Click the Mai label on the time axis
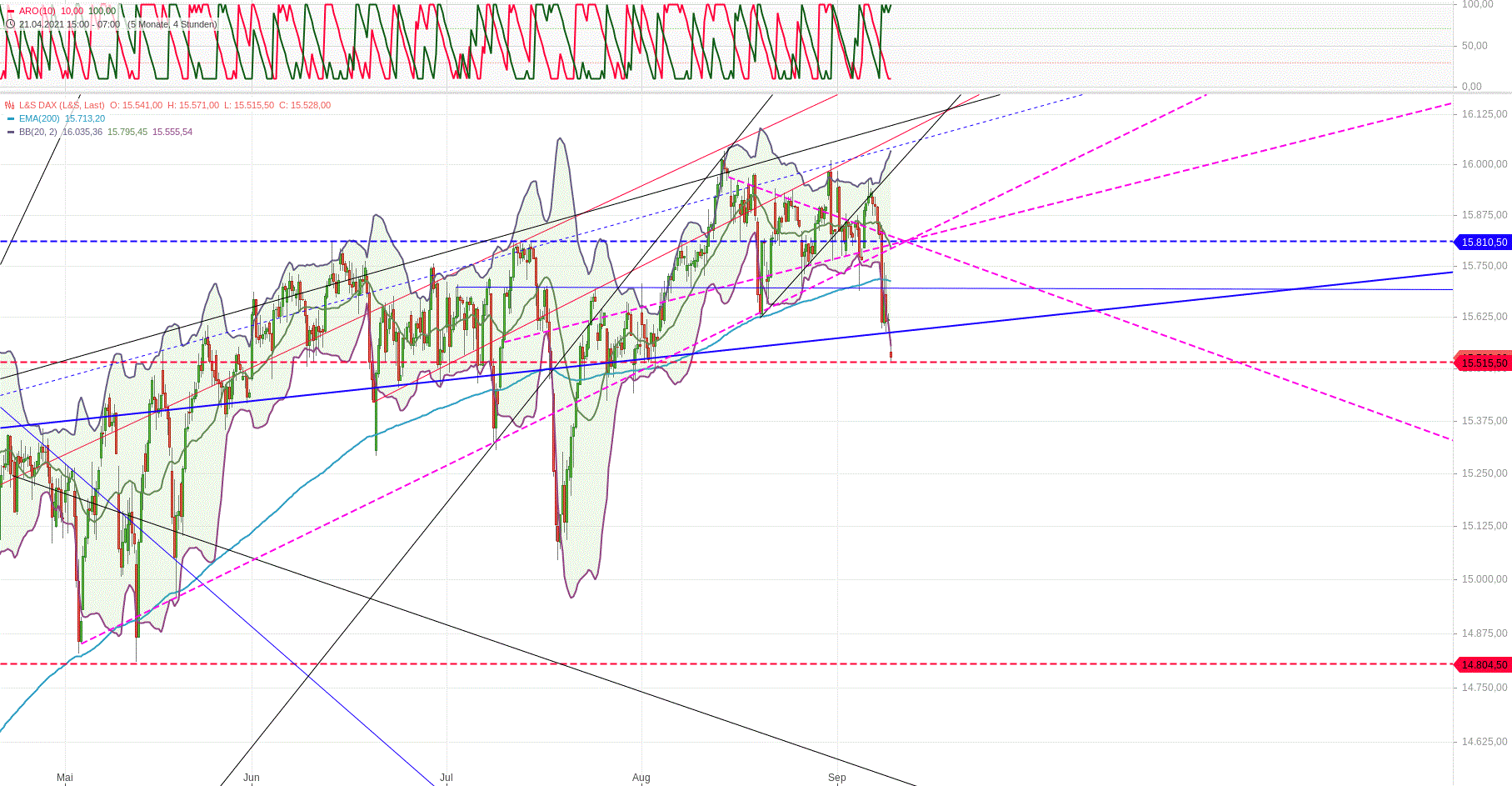The width and height of the screenshot is (1512, 786). 65,778
